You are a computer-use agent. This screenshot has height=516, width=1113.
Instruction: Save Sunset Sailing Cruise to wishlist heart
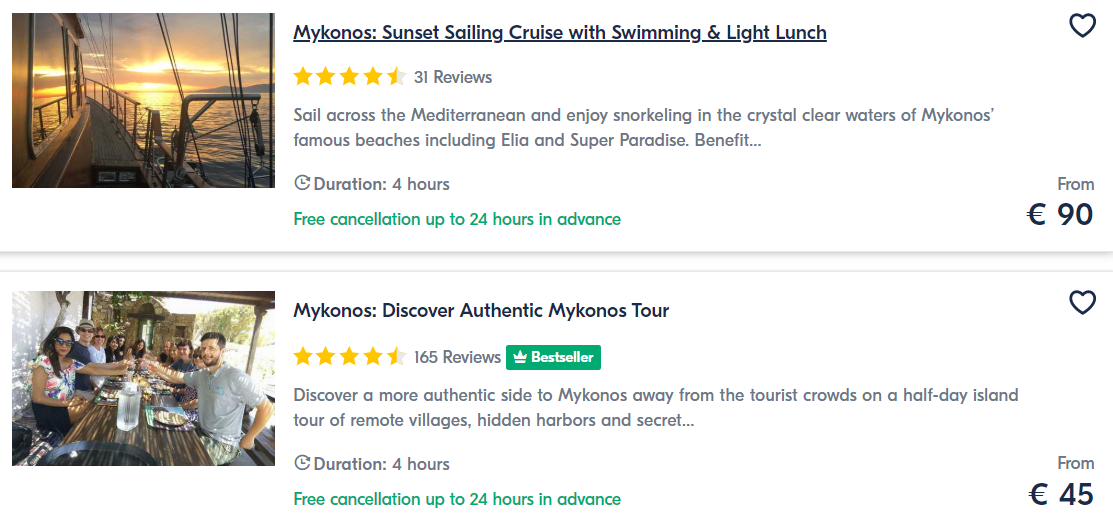coord(1082,26)
